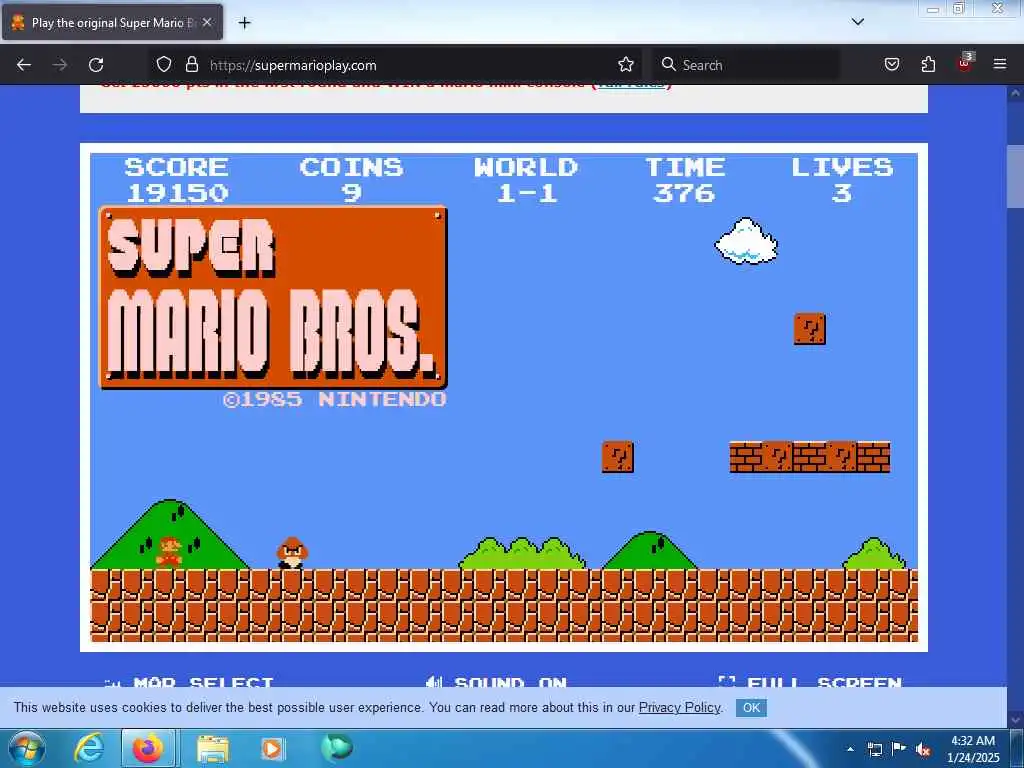Open the Pocket save icon
Image resolution: width=1024 pixels, height=768 pixels.
(x=891, y=65)
